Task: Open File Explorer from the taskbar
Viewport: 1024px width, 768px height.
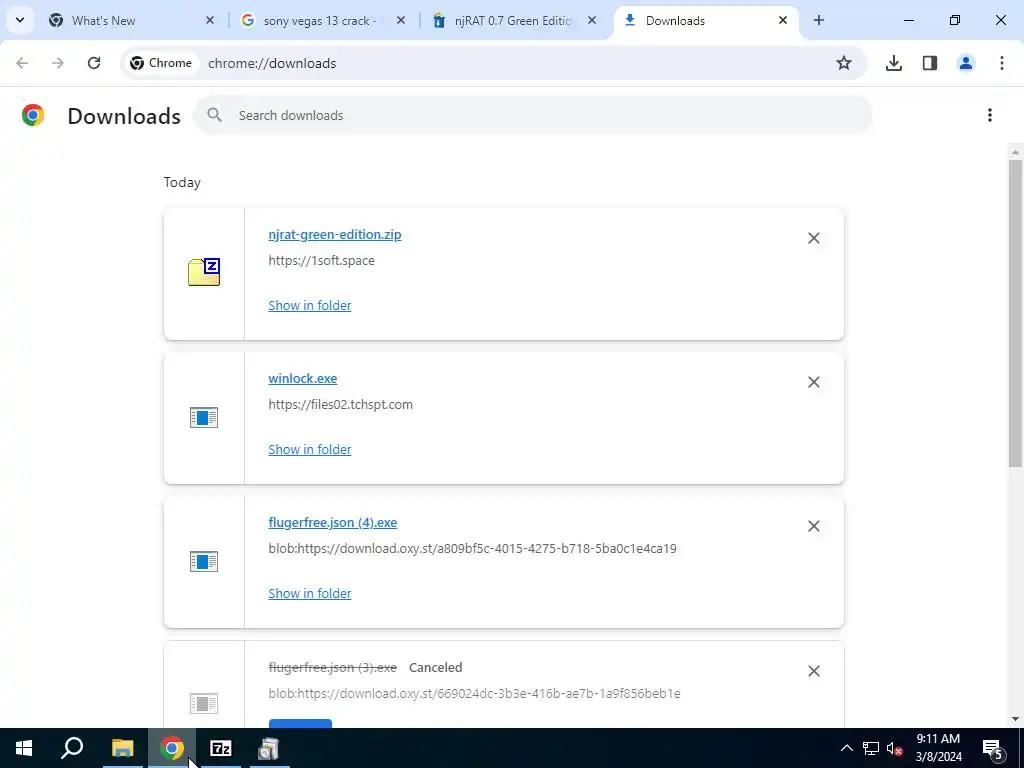Action: coord(122,748)
